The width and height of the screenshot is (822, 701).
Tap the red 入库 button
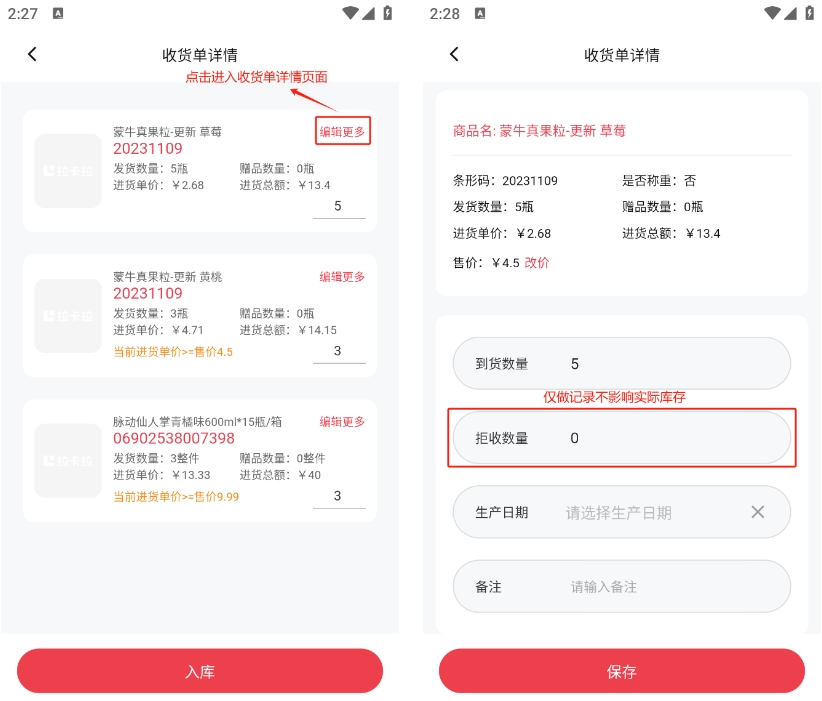[x=200, y=671]
